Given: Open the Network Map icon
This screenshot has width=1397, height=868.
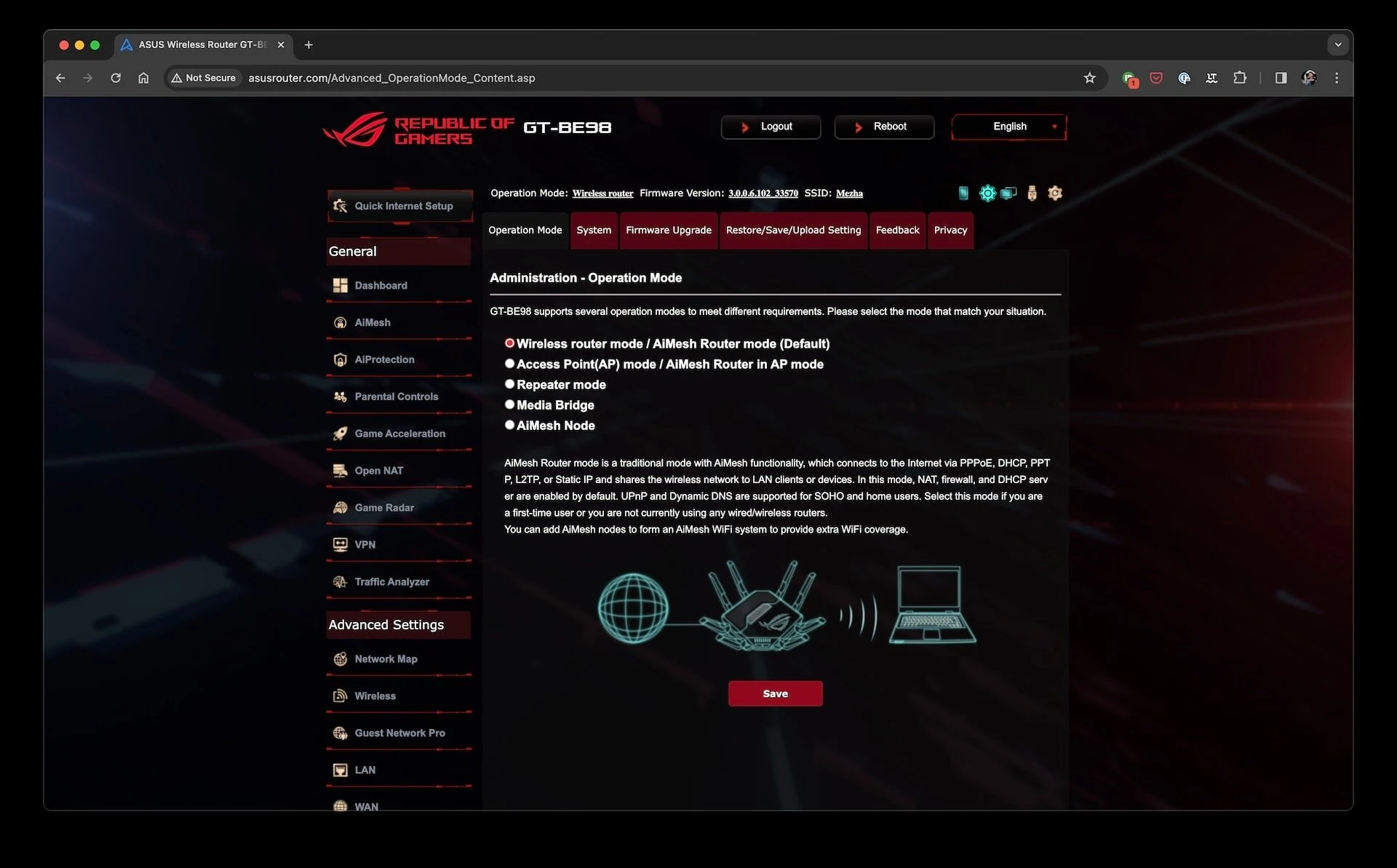Looking at the screenshot, I should (x=340, y=659).
